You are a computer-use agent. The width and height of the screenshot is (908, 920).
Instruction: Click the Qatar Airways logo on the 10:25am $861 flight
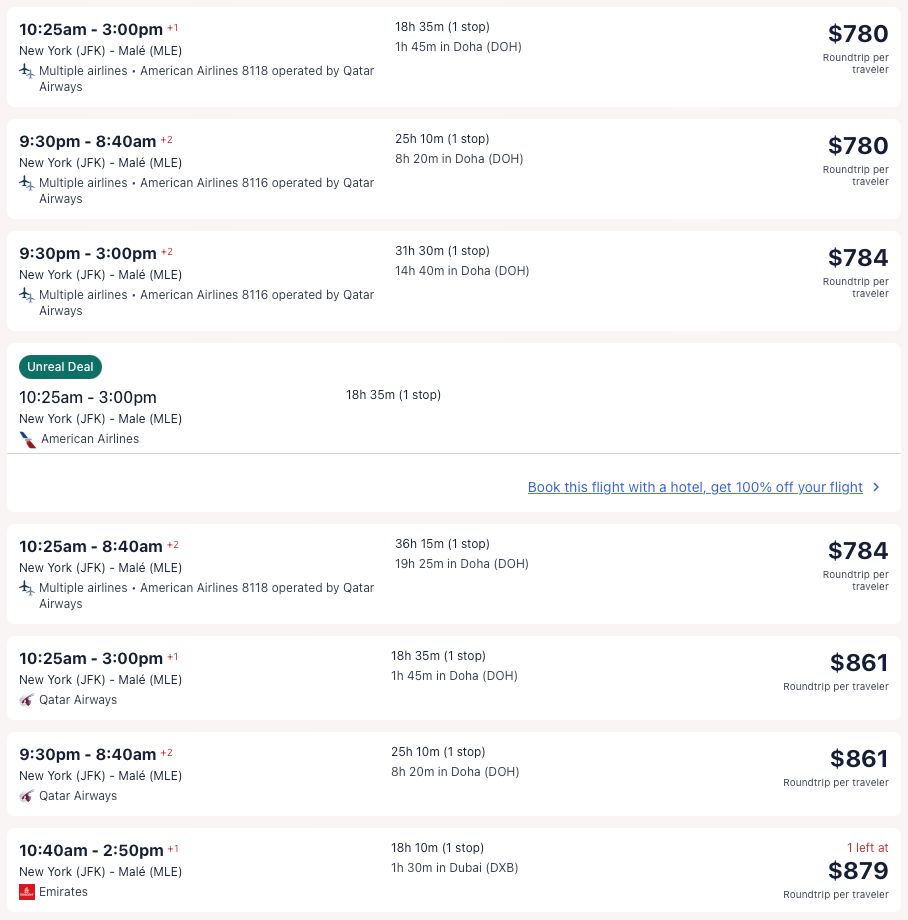point(27,700)
